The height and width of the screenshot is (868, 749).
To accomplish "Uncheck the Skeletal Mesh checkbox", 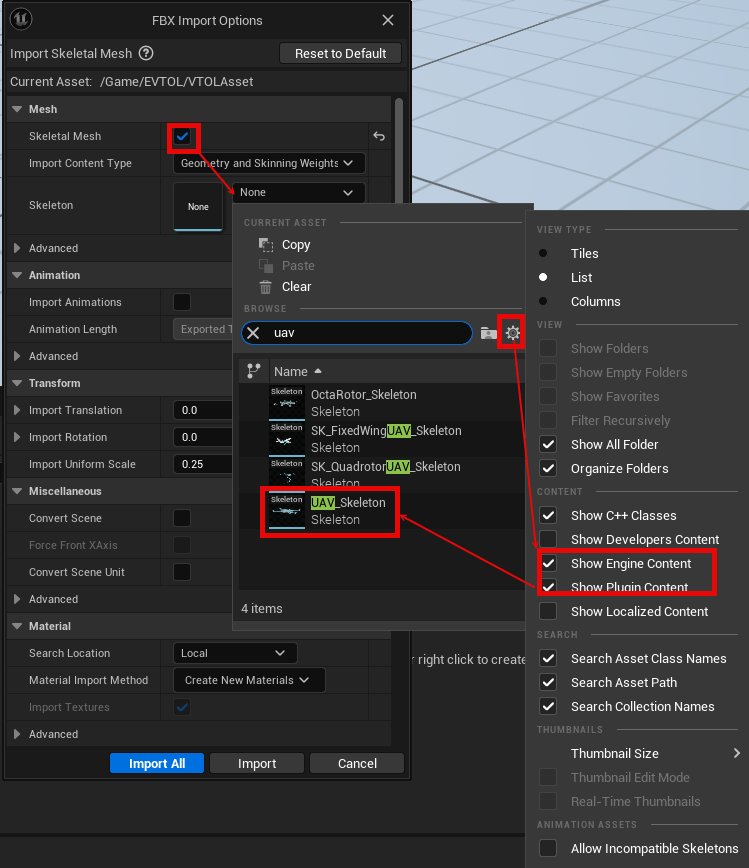I will (182, 136).
